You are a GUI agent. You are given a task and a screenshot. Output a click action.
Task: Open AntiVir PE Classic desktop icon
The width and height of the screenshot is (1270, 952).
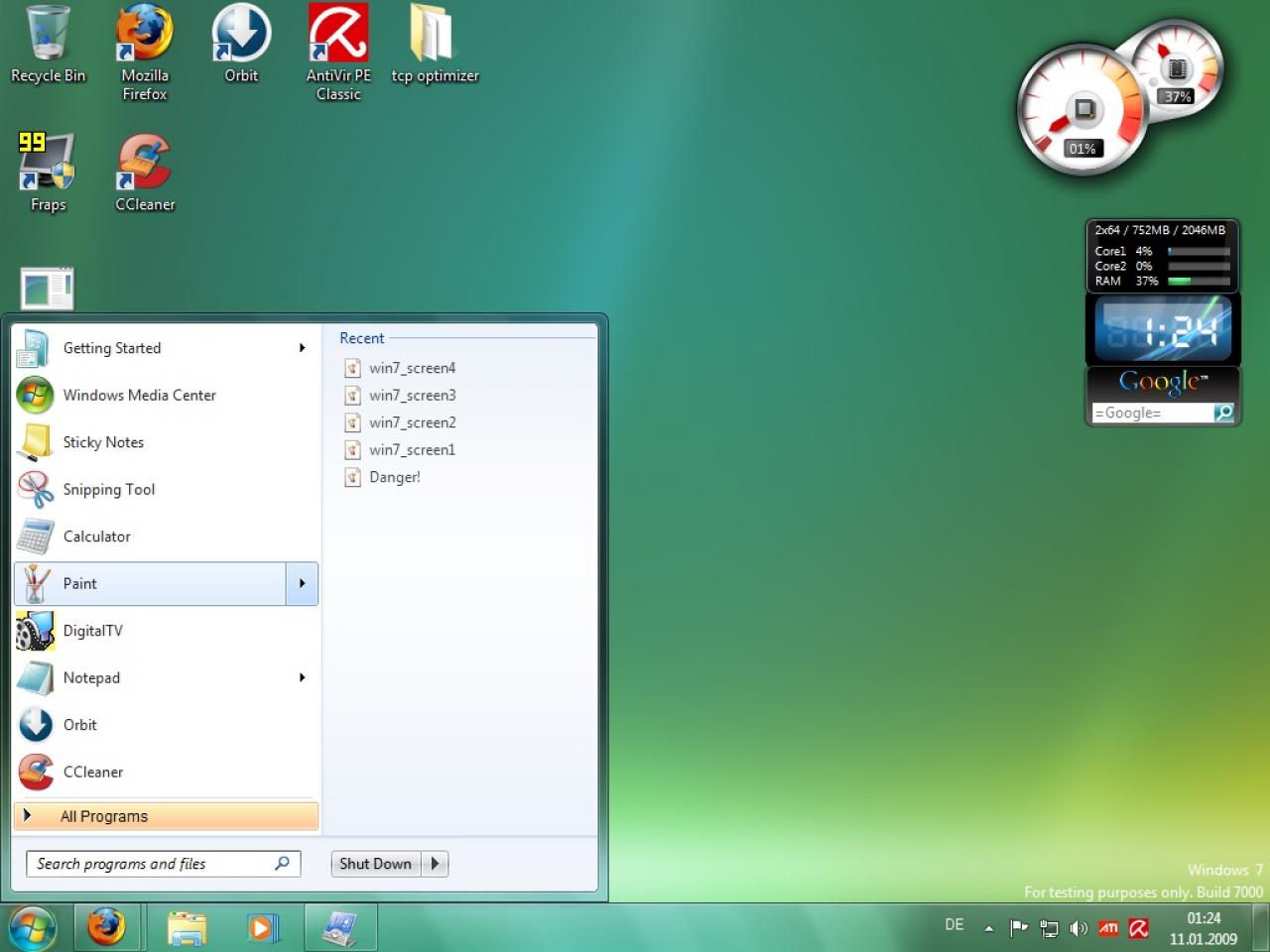338,52
